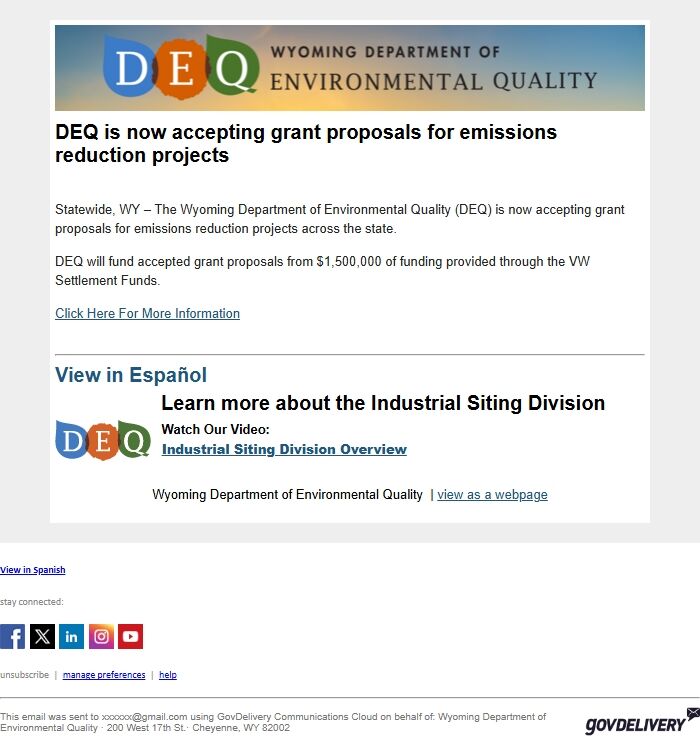Open the YouTube social icon
This screenshot has height=739, width=700.
coord(131,636)
